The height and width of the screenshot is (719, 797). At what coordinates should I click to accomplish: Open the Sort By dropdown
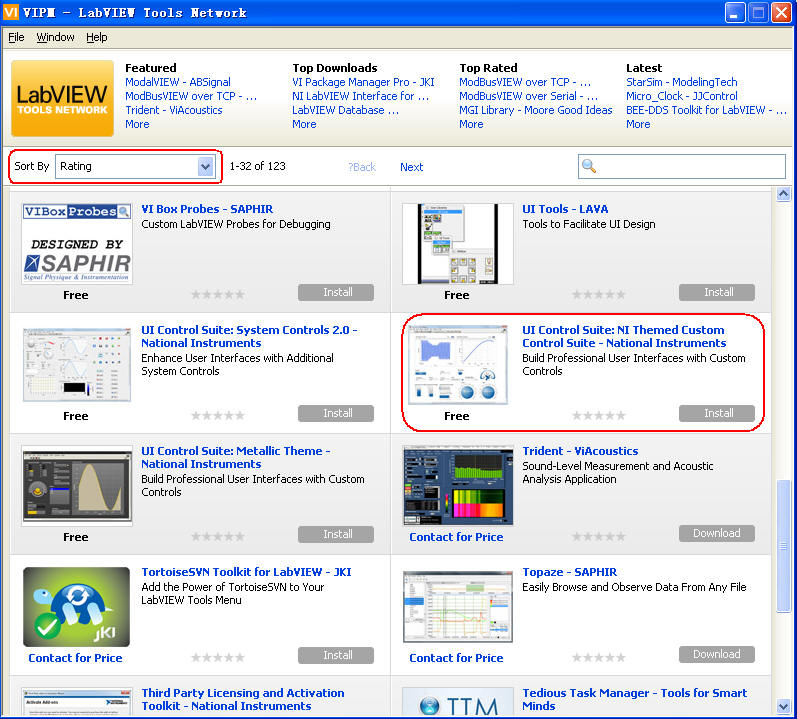pyautogui.click(x=205, y=167)
